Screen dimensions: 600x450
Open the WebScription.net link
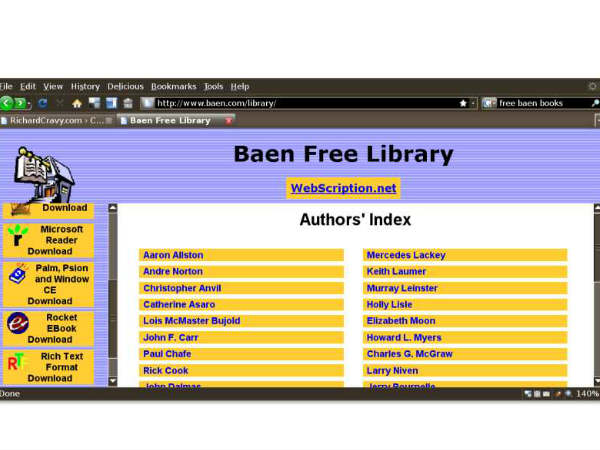[x=343, y=188]
